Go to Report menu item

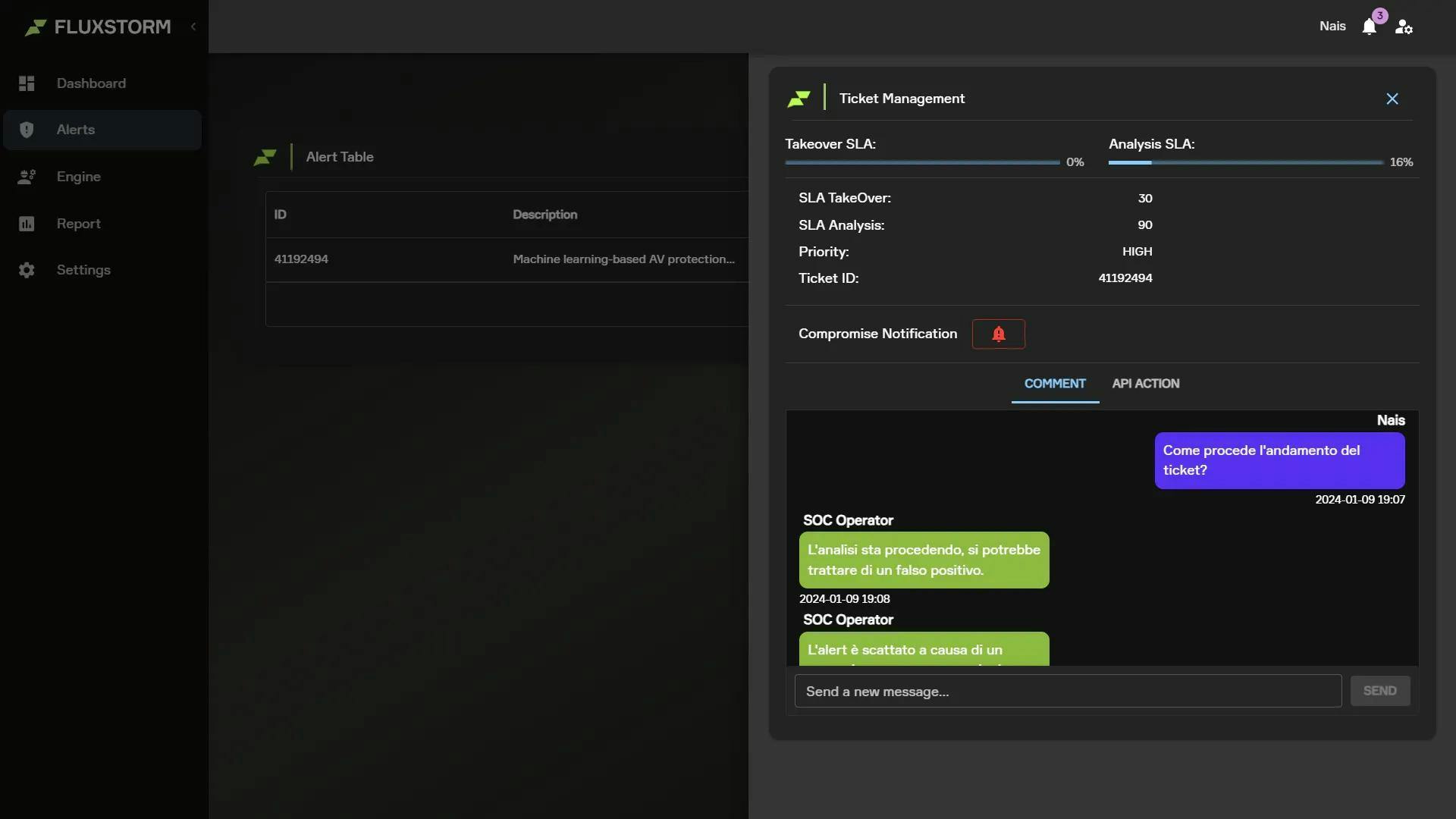(x=102, y=224)
